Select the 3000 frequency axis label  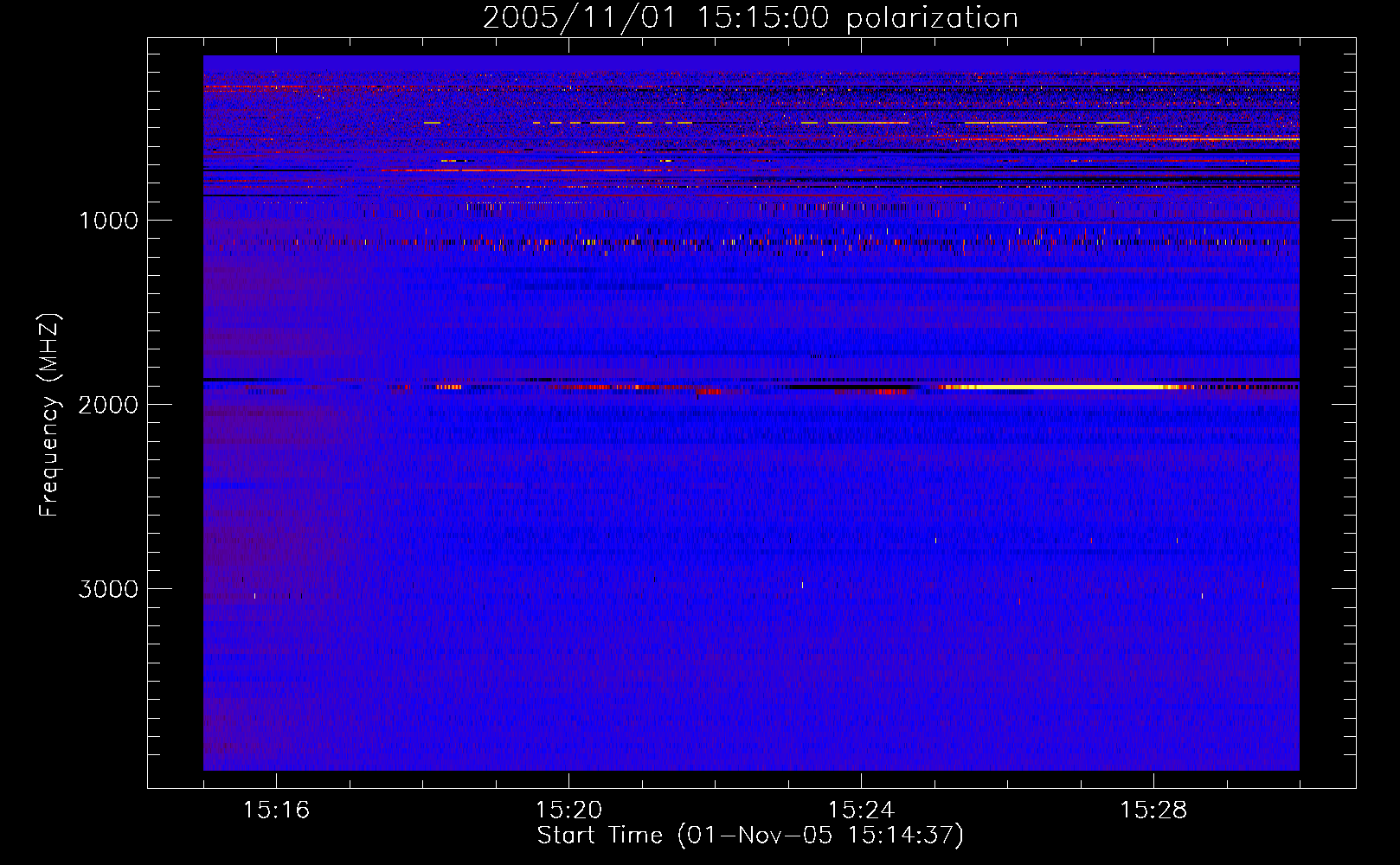point(108,589)
